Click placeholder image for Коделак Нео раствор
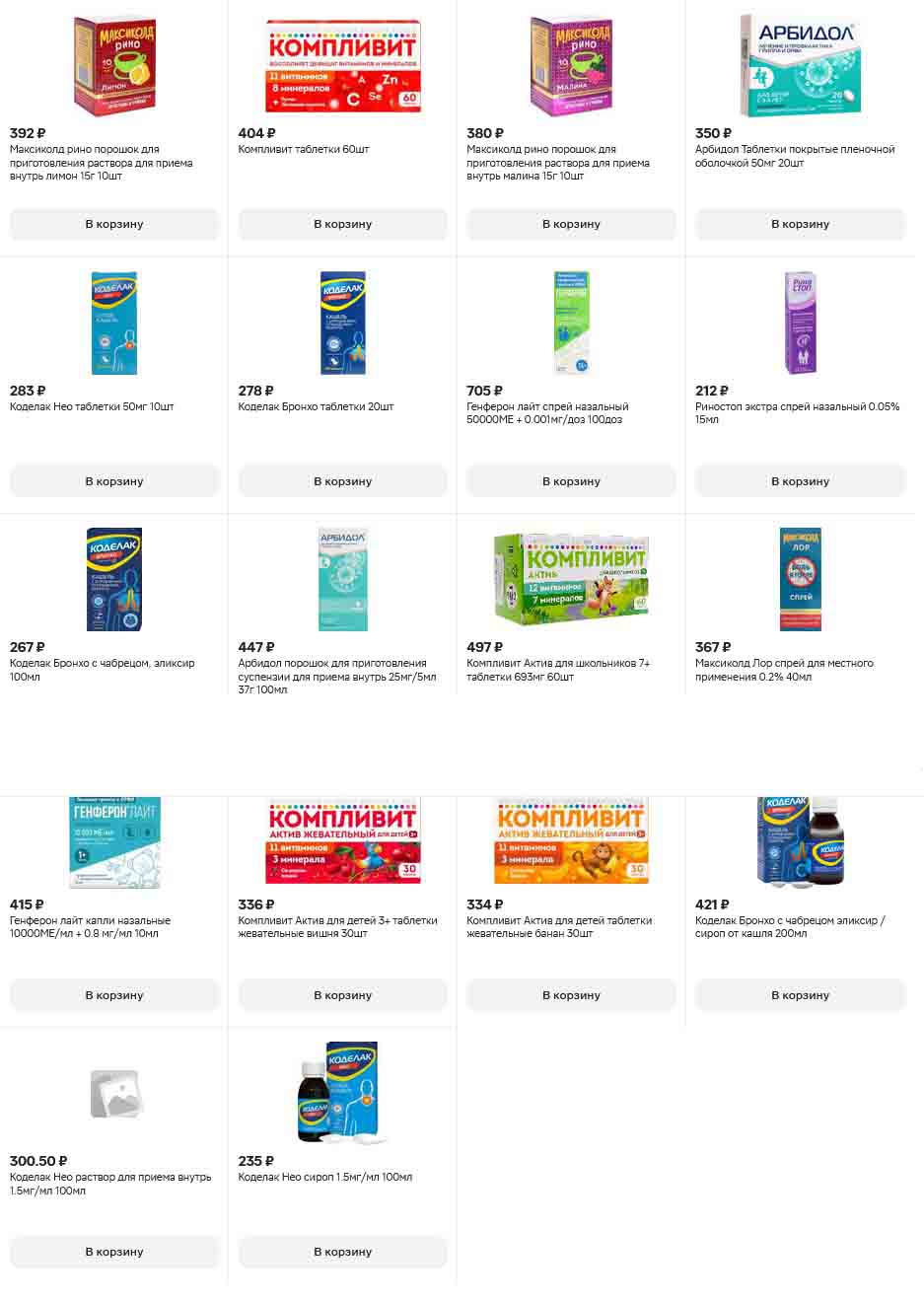The width and height of the screenshot is (924, 1302). coord(114,1094)
